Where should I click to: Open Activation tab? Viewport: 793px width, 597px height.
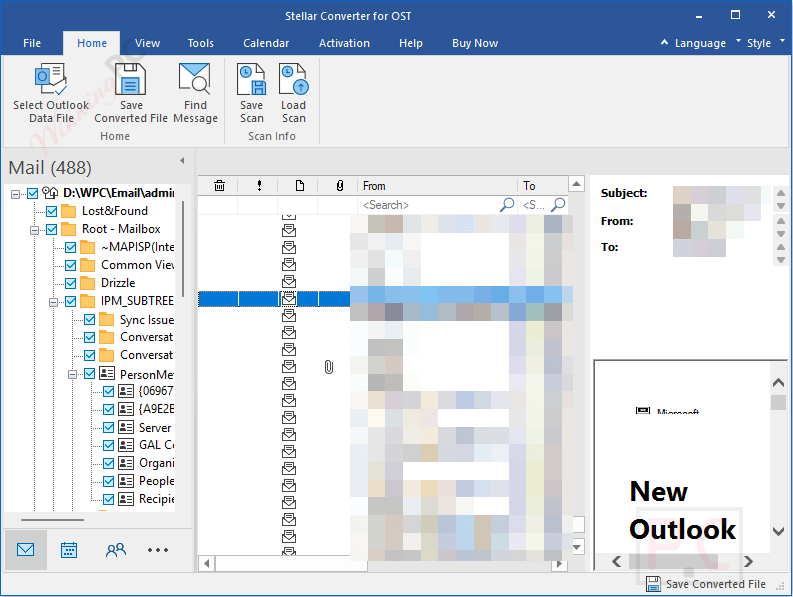pos(344,43)
